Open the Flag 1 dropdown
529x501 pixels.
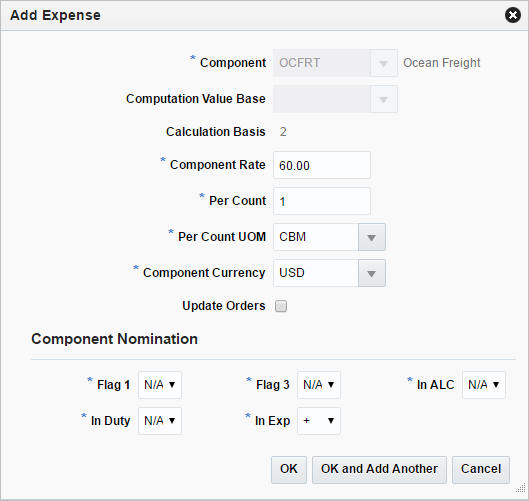(x=160, y=385)
